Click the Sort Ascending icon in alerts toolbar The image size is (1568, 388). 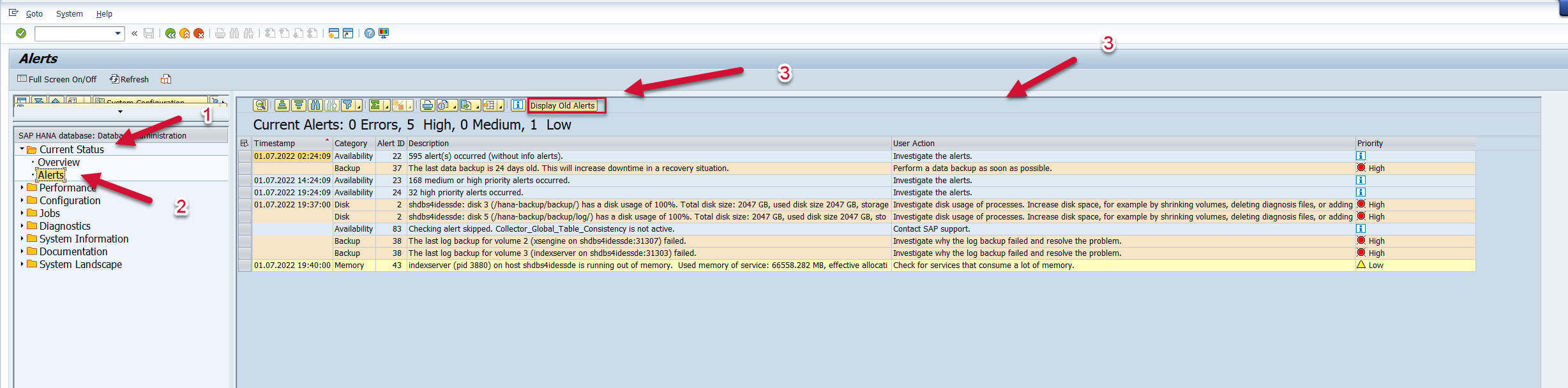pos(282,105)
